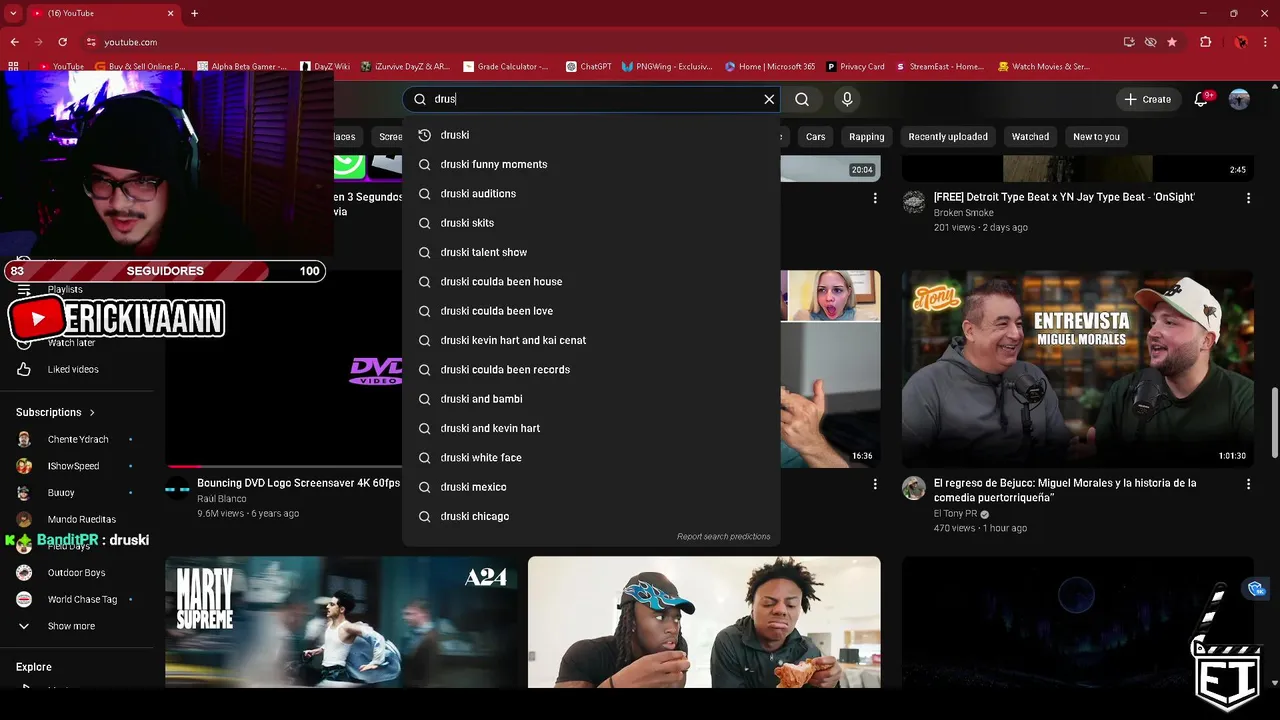1280x720 pixels.
Task: Open the ChatGPT bookmark
Action: coord(588,67)
